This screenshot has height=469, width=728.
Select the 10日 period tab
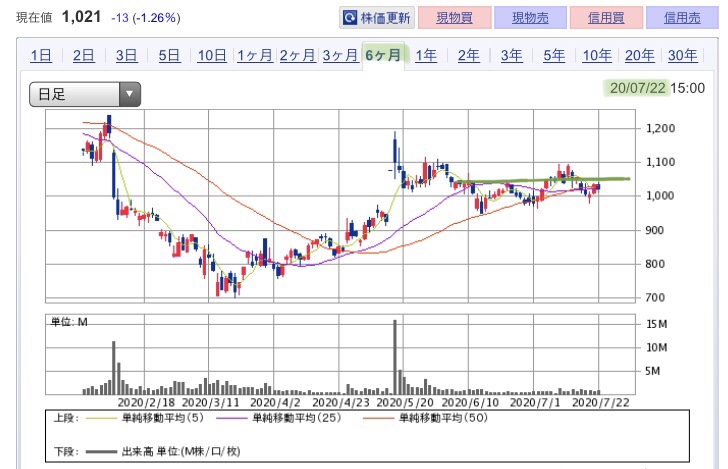tap(212, 56)
